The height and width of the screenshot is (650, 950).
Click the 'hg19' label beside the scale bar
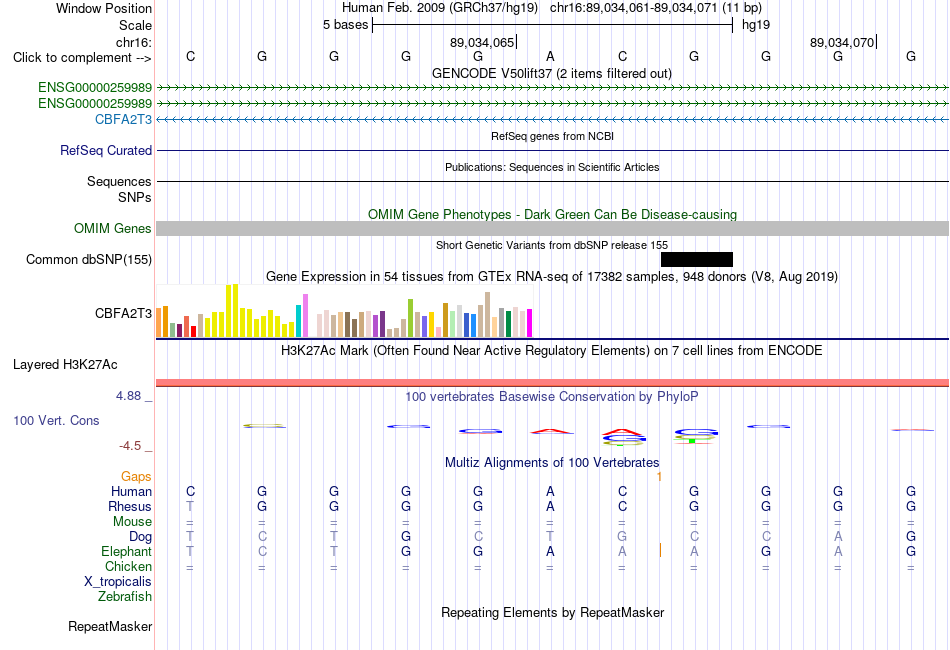click(756, 25)
